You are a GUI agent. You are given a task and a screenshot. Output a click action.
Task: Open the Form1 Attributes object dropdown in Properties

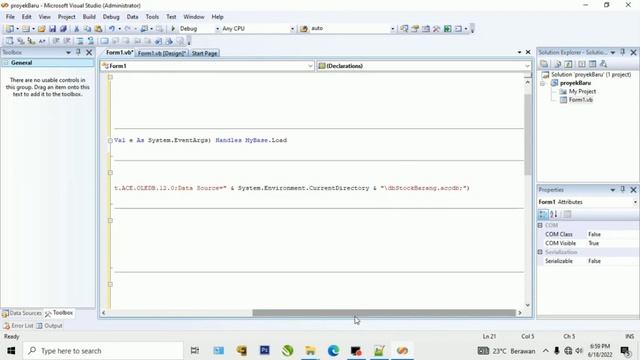[635, 202]
